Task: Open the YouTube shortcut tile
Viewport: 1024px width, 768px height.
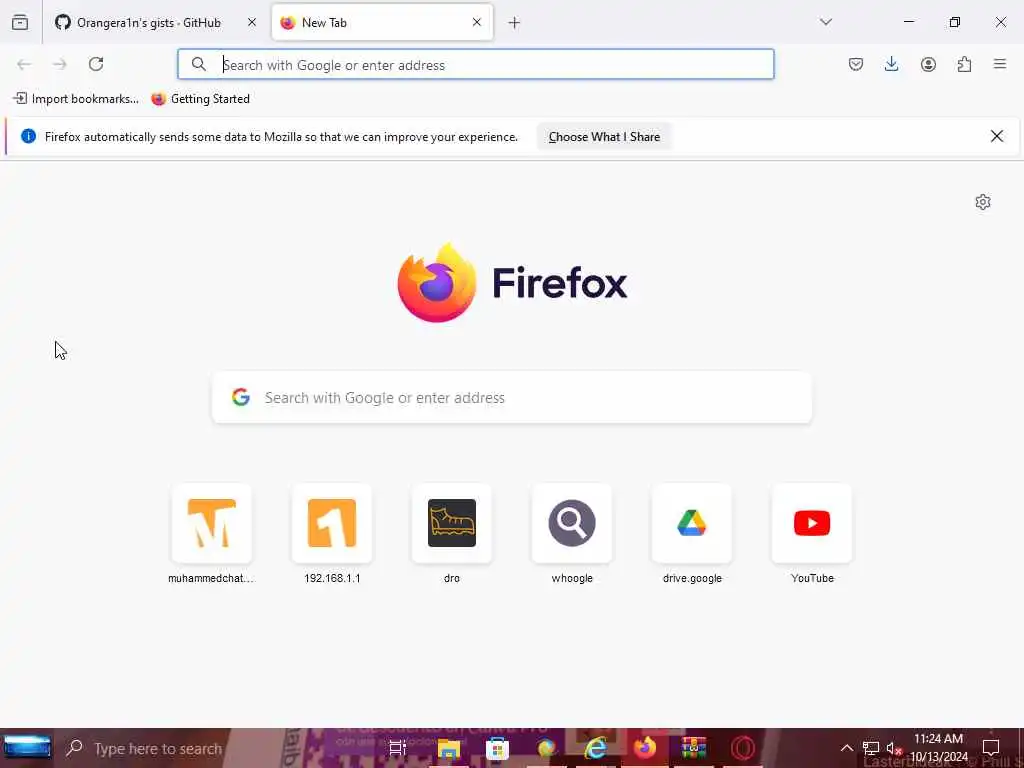Action: tap(812, 523)
